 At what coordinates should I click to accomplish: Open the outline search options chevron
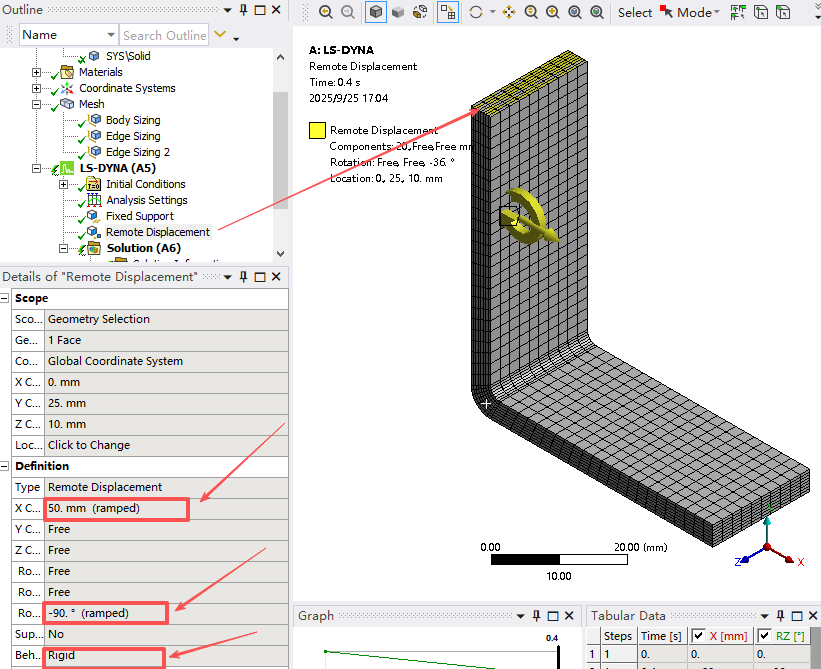[x=220, y=35]
